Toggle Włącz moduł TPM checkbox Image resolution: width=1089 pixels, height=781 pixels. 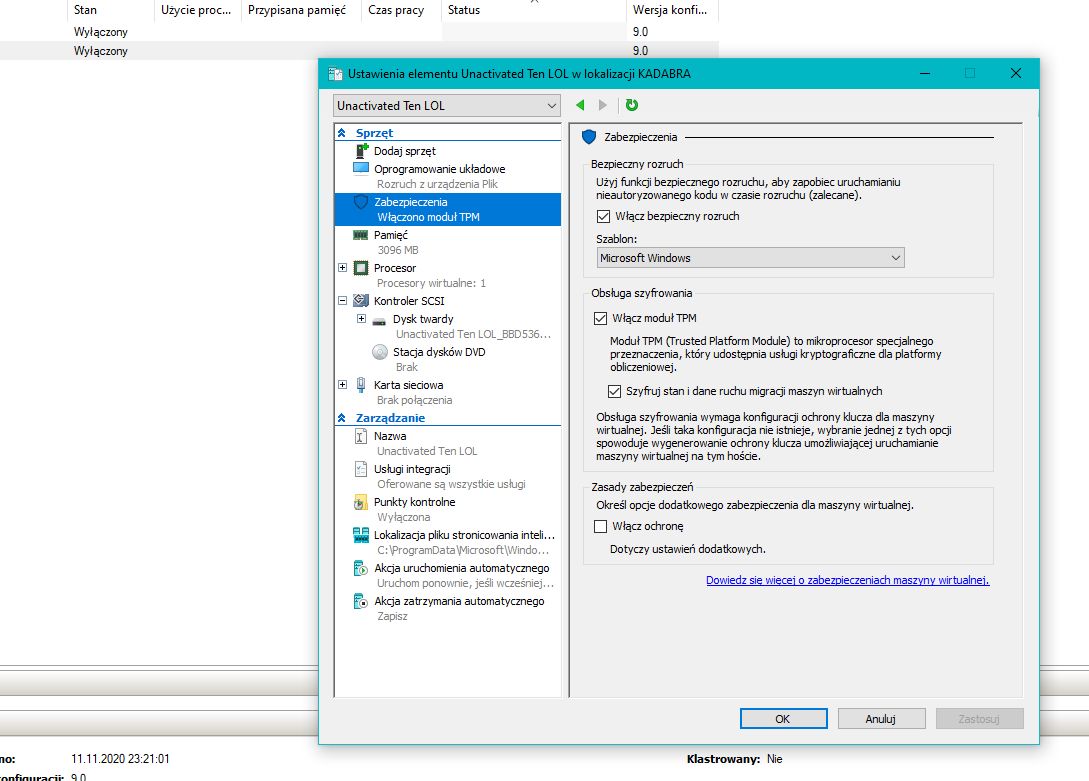click(x=600, y=318)
